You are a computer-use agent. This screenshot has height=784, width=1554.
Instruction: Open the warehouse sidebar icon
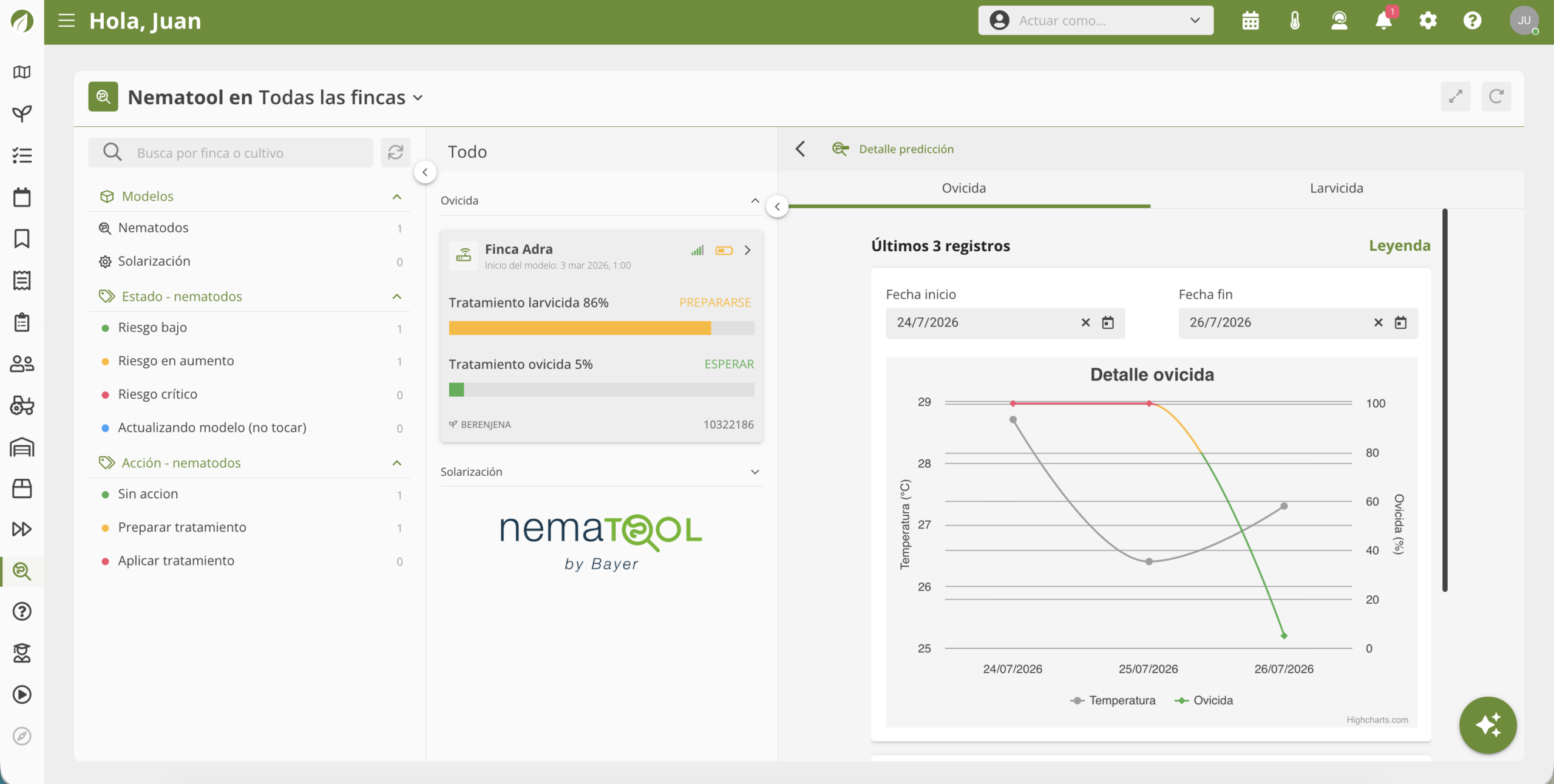coord(22,447)
